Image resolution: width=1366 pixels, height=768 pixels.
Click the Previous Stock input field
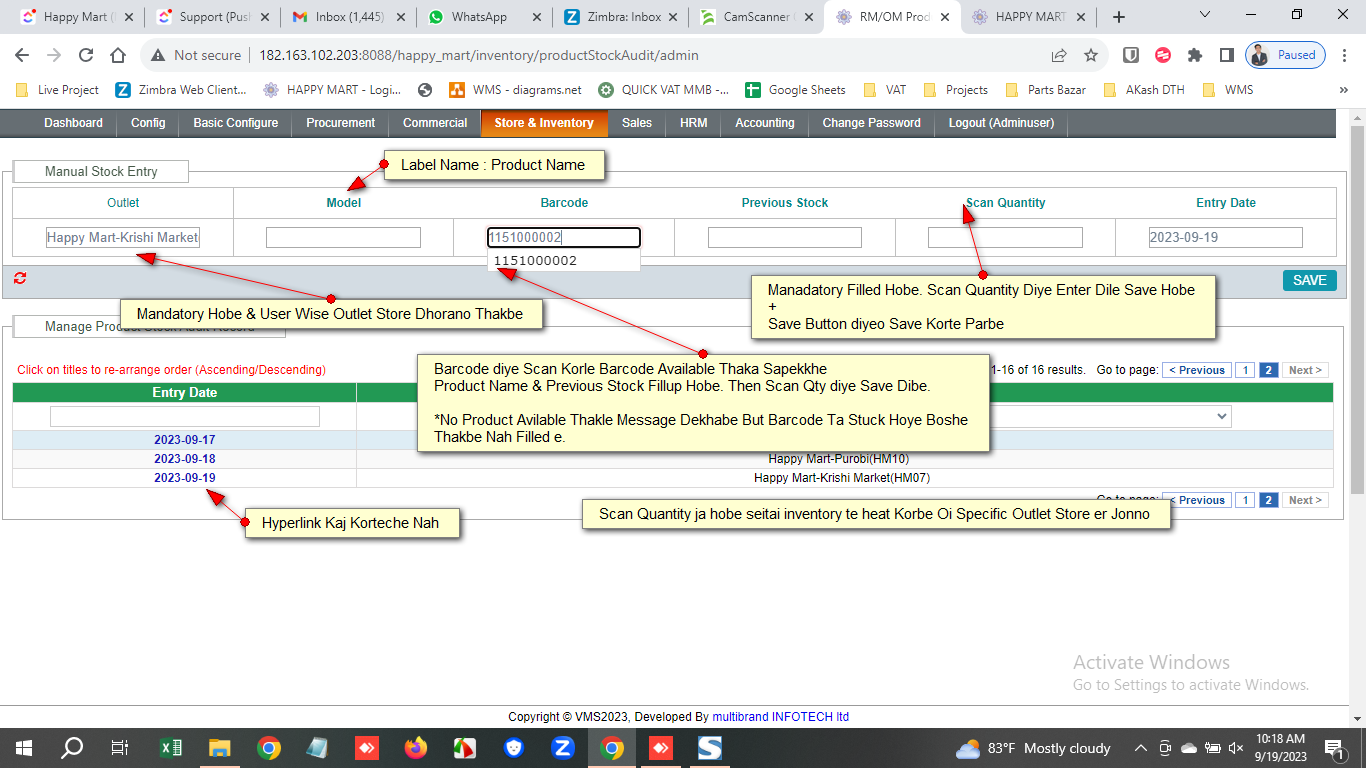click(785, 238)
